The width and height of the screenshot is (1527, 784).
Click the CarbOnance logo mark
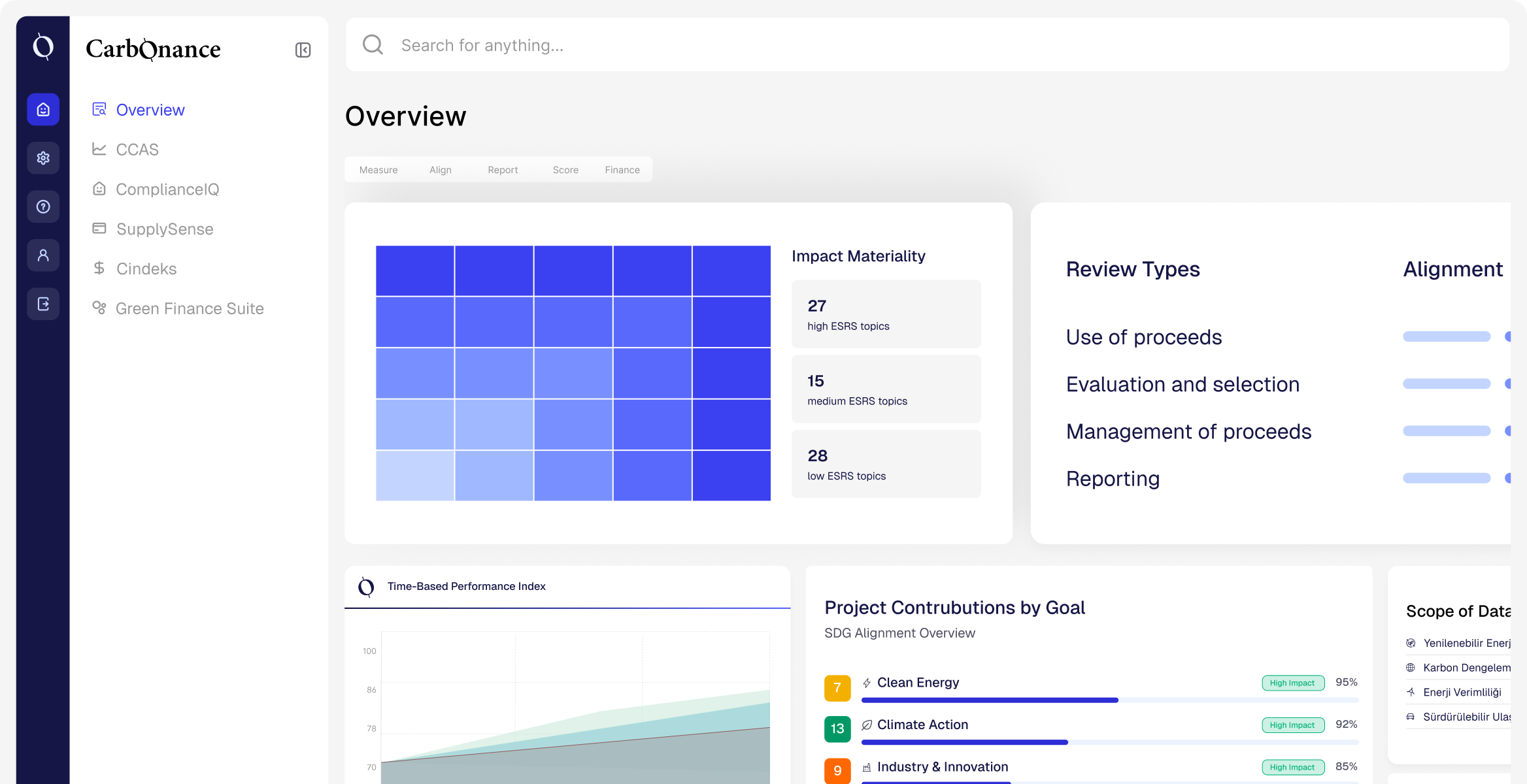[42, 47]
